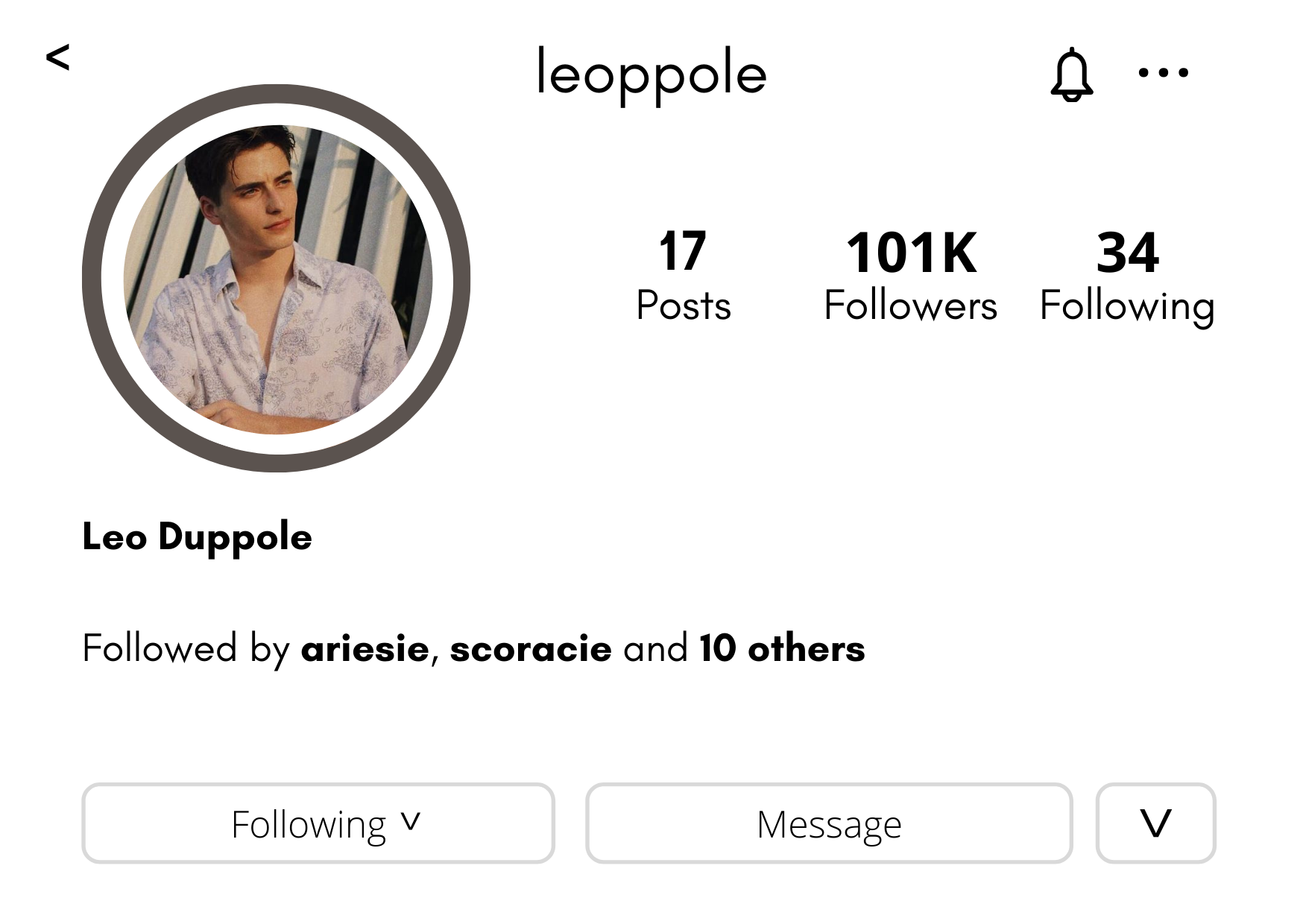
Task: Go back using the back arrow
Action: [57, 57]
